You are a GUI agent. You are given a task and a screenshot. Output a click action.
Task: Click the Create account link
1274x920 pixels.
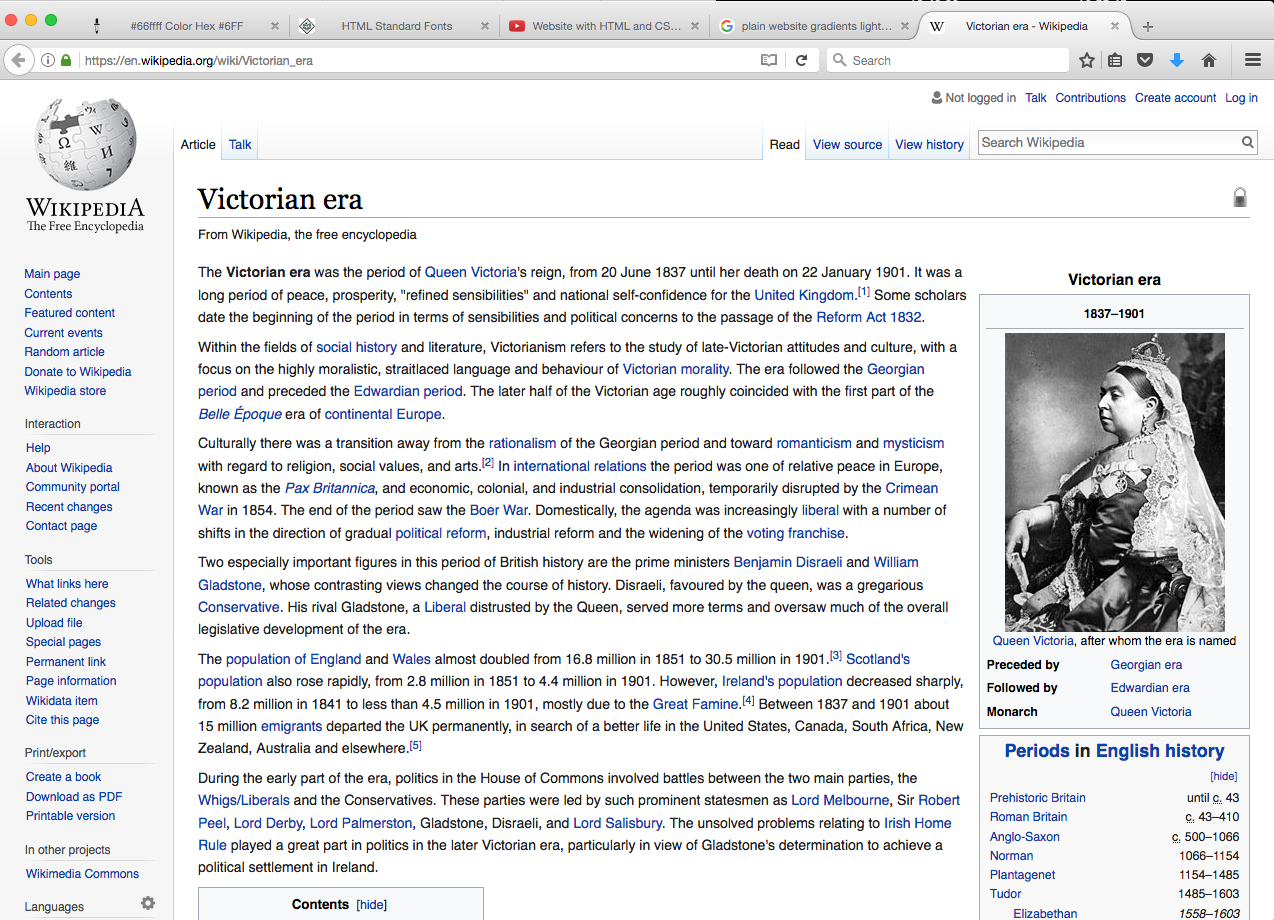tap(1175, 98)
